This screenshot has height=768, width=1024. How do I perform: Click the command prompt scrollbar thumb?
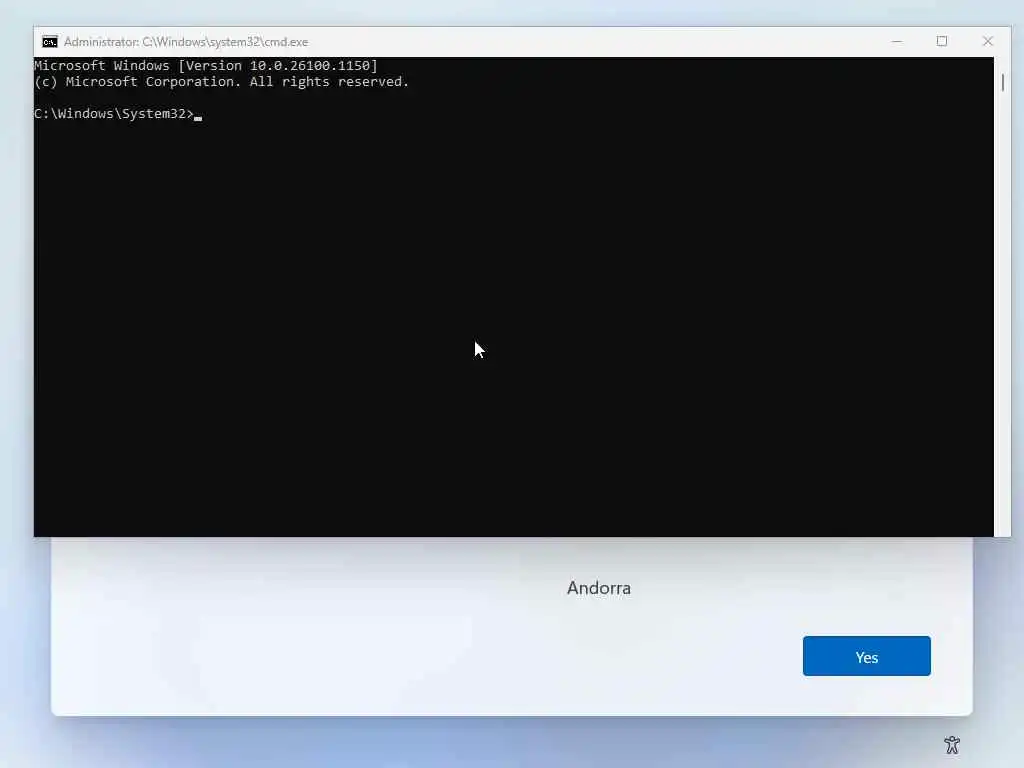(1002, 82)
